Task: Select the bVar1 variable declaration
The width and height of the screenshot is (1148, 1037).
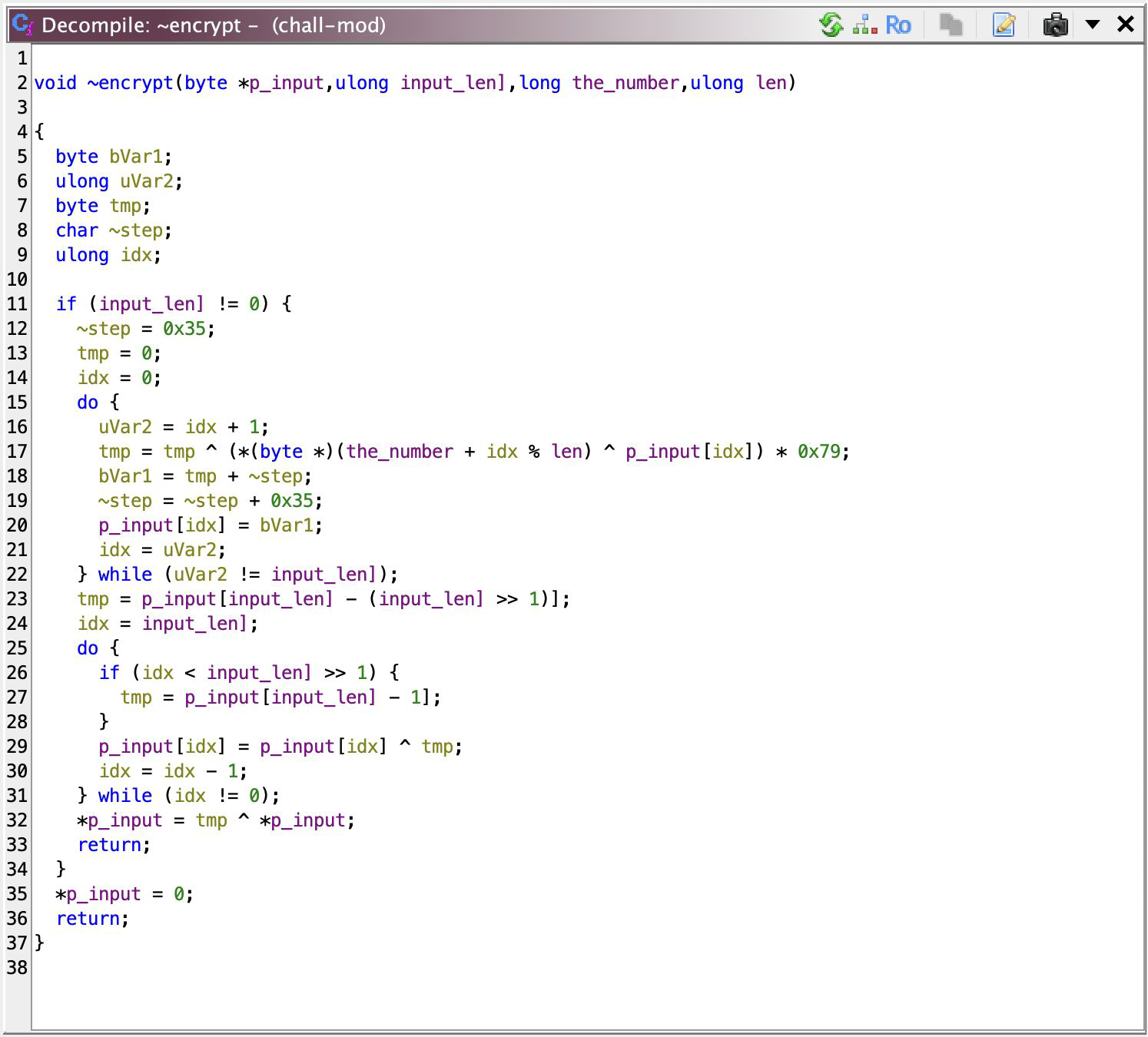Action: click(x=135, y=157)
